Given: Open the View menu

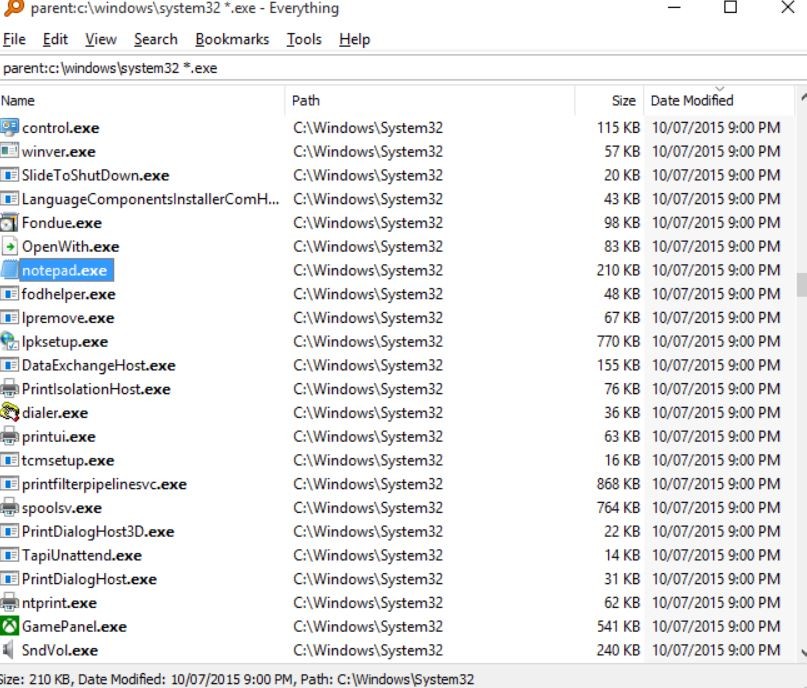Looking at the screenshot, I should tap(101, 39).
